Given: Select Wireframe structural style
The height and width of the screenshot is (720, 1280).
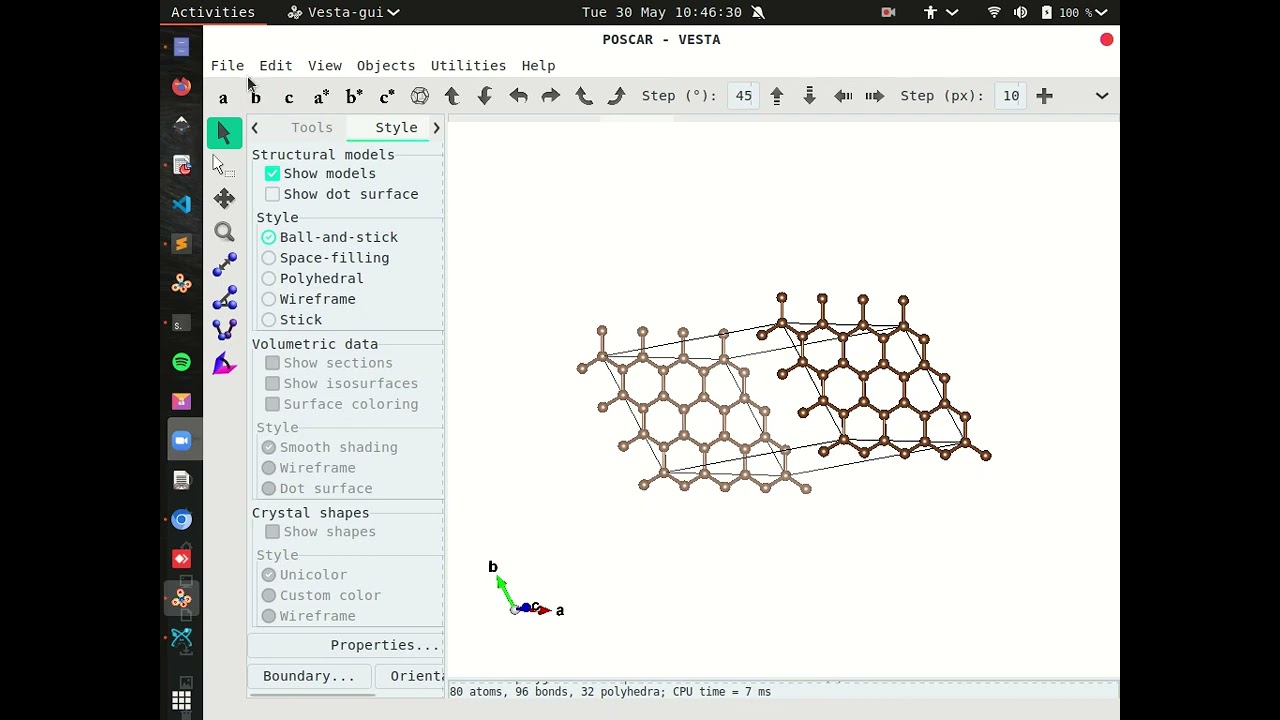Looking at the screenshot, I should click(x=269, y=299).
